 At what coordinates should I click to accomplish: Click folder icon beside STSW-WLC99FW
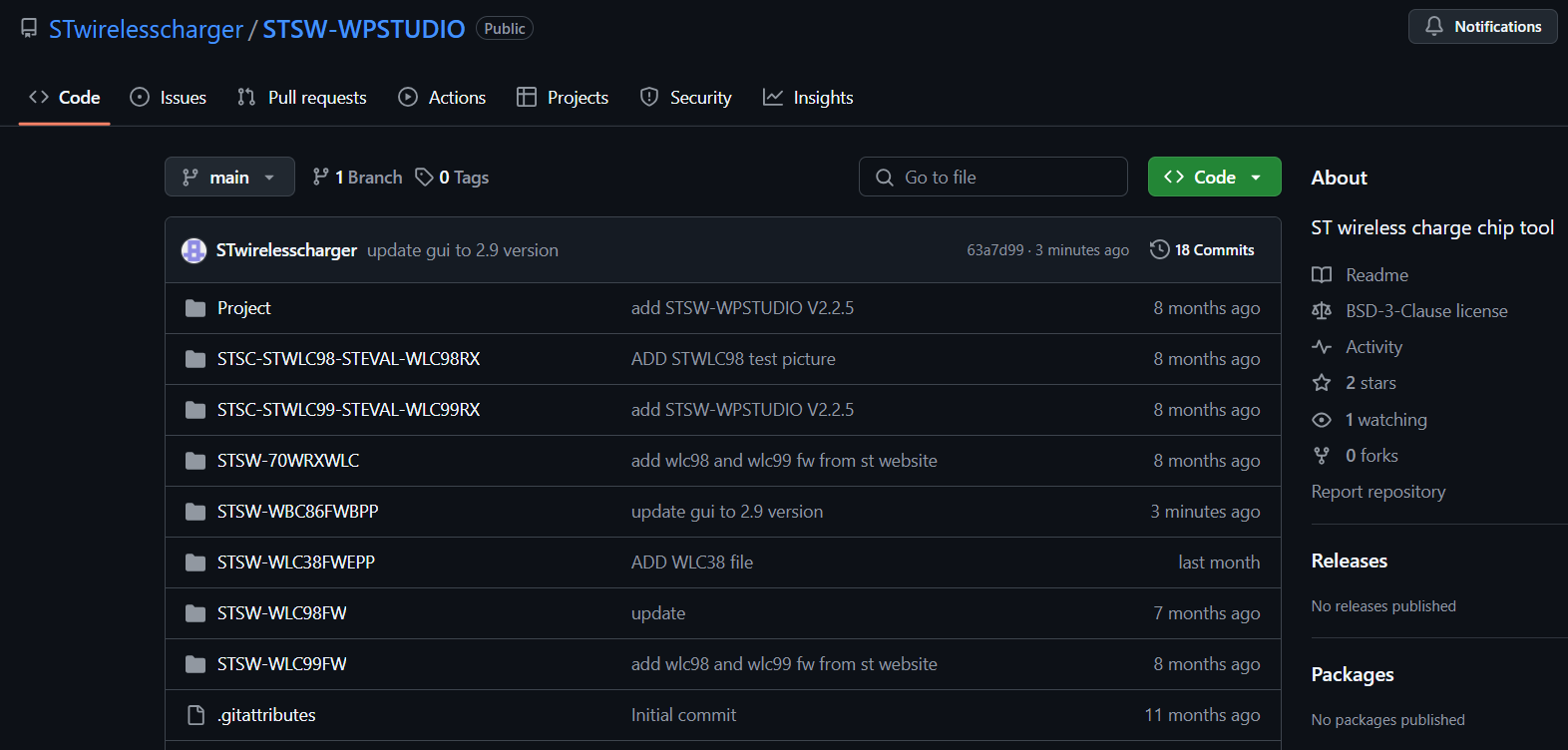click(196, 664)
